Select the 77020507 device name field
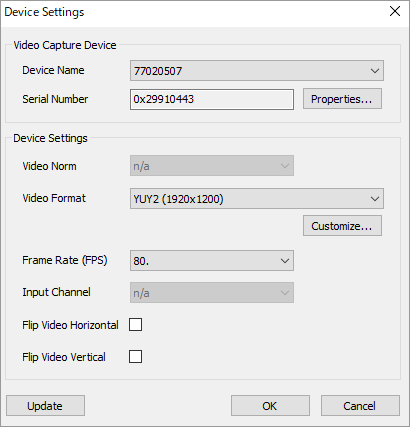The width and height of the screenshot is (410, 427). tap(257, 71)
